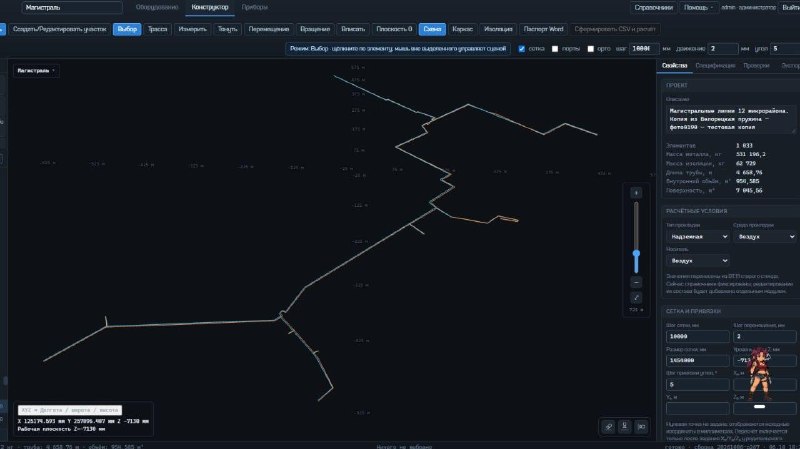Click the camera-like icon in the viewport corner
Image resolution: width=800 pixels, height=449 pixels.
coord(641,427)
